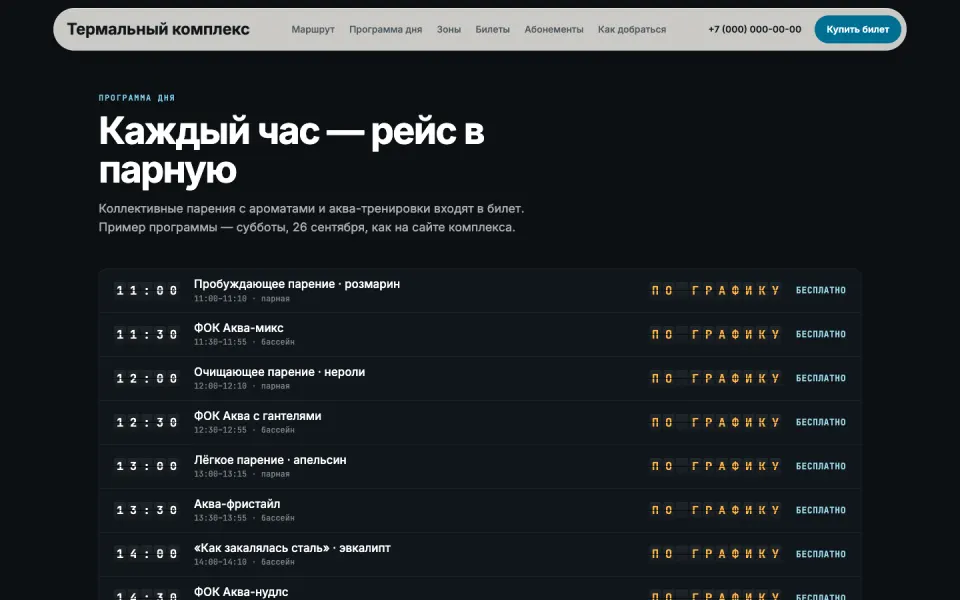
Task: Select the «Аква-фристайл» title
Action: [x=237, y=504]
